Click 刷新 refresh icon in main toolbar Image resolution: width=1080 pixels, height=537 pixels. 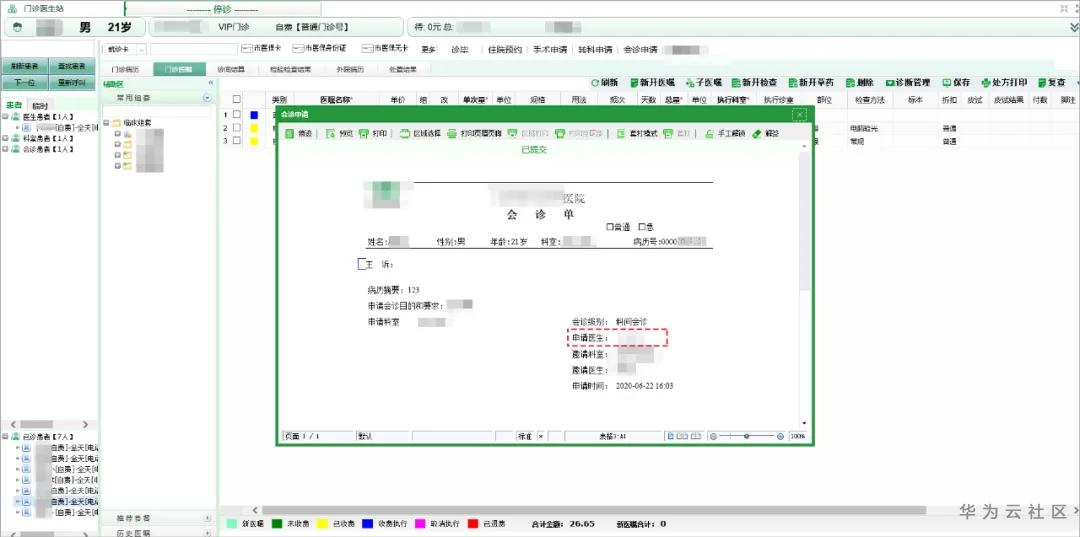pyautogui.click(x=595, y=82)
